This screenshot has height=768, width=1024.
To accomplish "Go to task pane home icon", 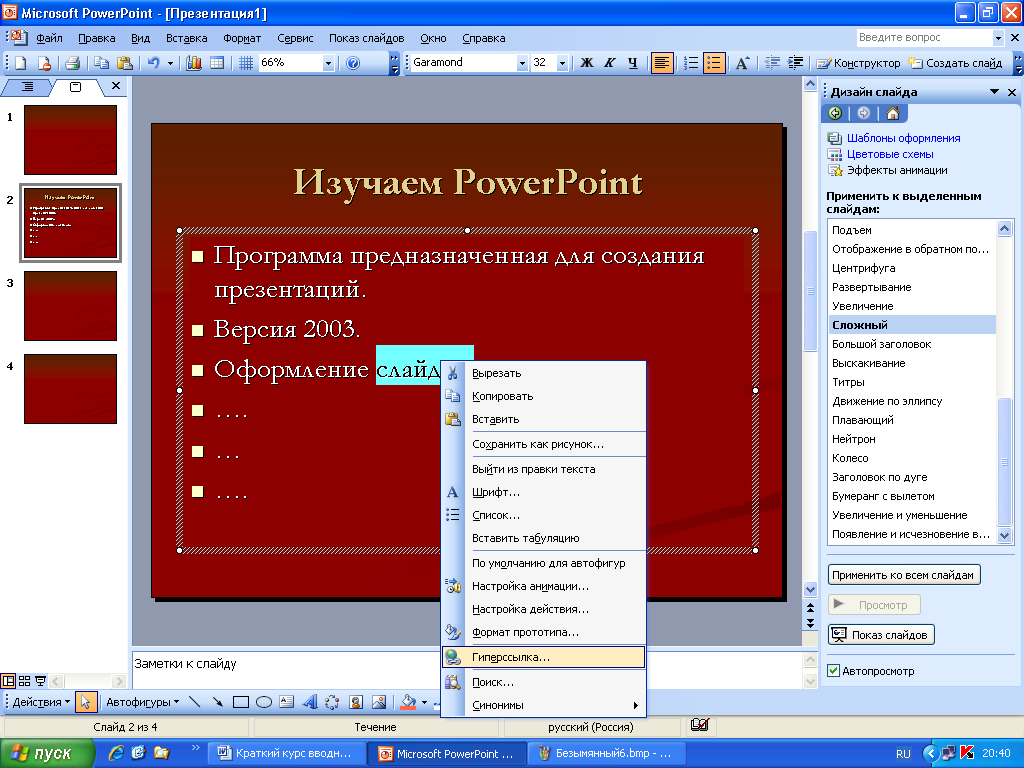I will (893, 114).
